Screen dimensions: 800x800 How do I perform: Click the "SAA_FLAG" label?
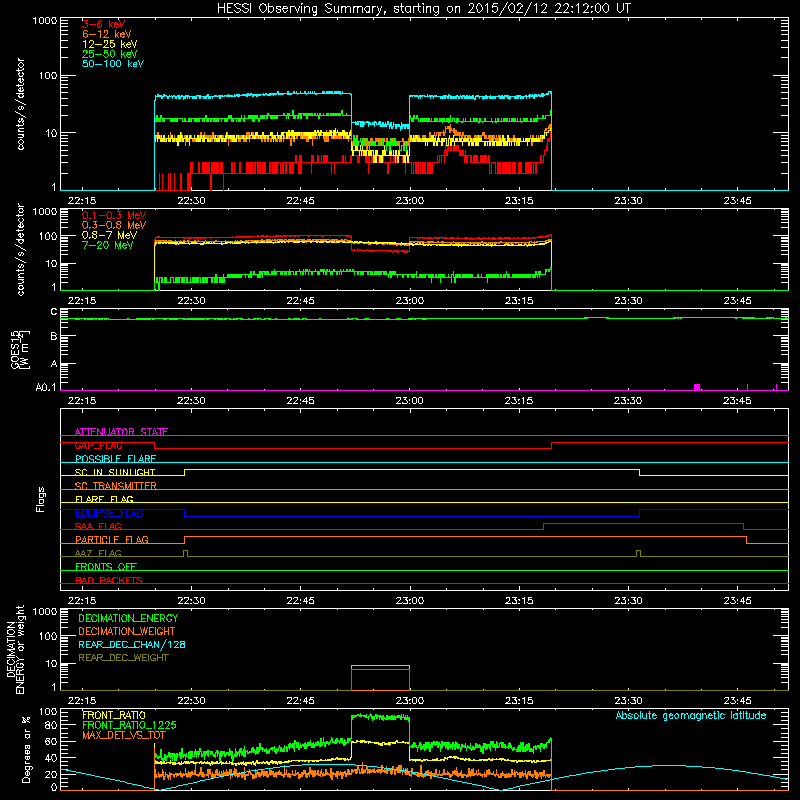[x=98, y=526]
